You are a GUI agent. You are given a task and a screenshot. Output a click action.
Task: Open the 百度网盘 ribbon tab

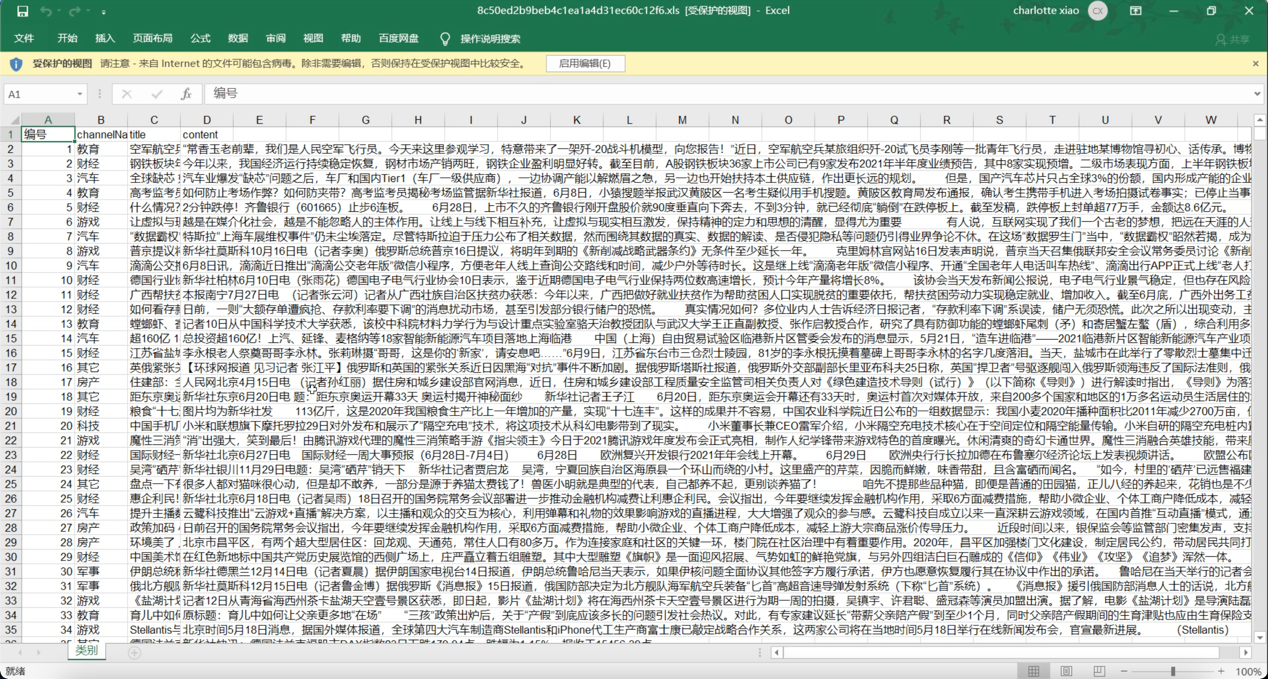(x=399, y=38)
